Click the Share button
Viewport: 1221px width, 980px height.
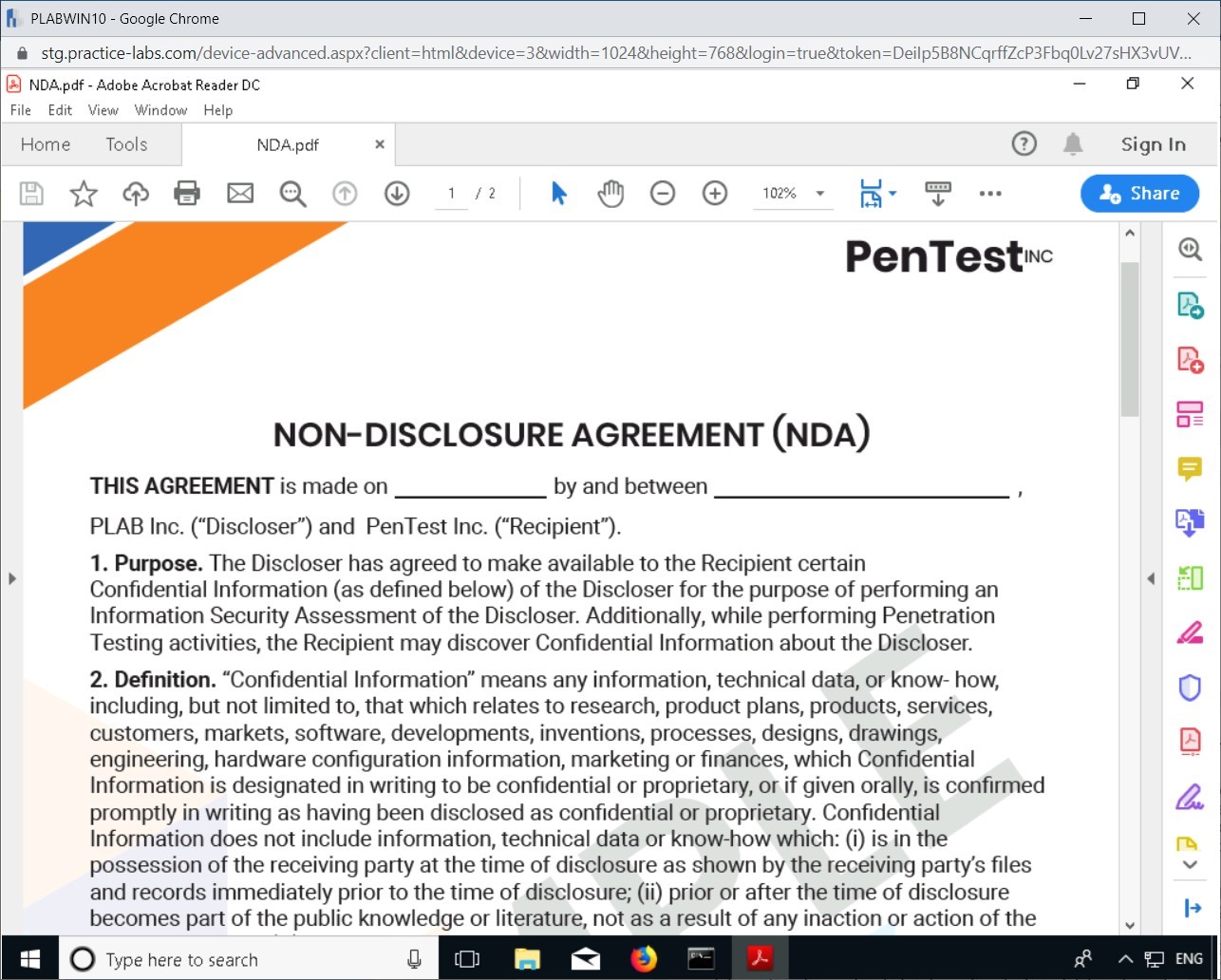coord(1139,194)
